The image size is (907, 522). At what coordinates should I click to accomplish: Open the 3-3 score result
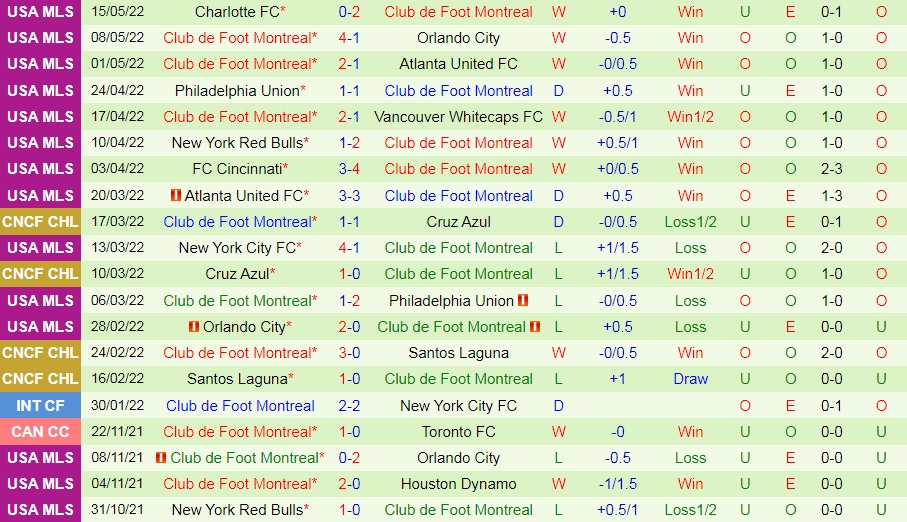point(349,195)
